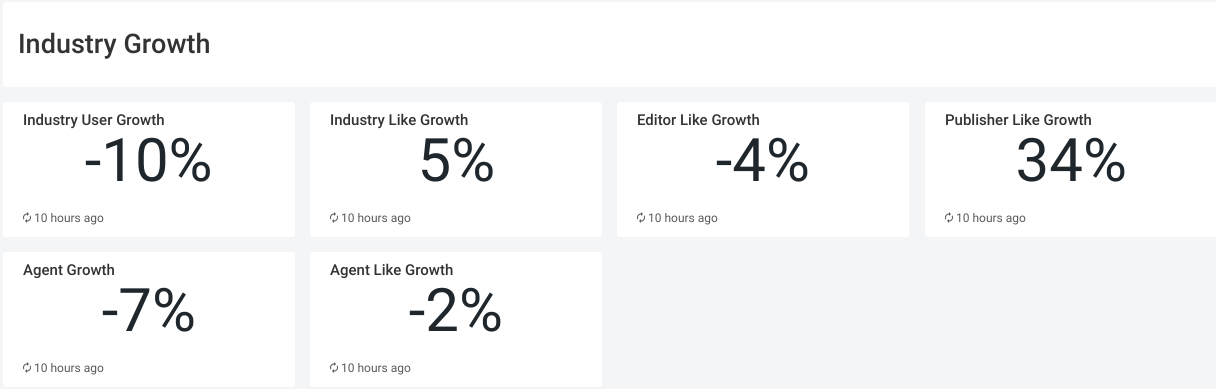The width and height of the screenshot is (1216, 389).
Task: Click refresh icon in Industry User Growth card
Action: point(27,218)
